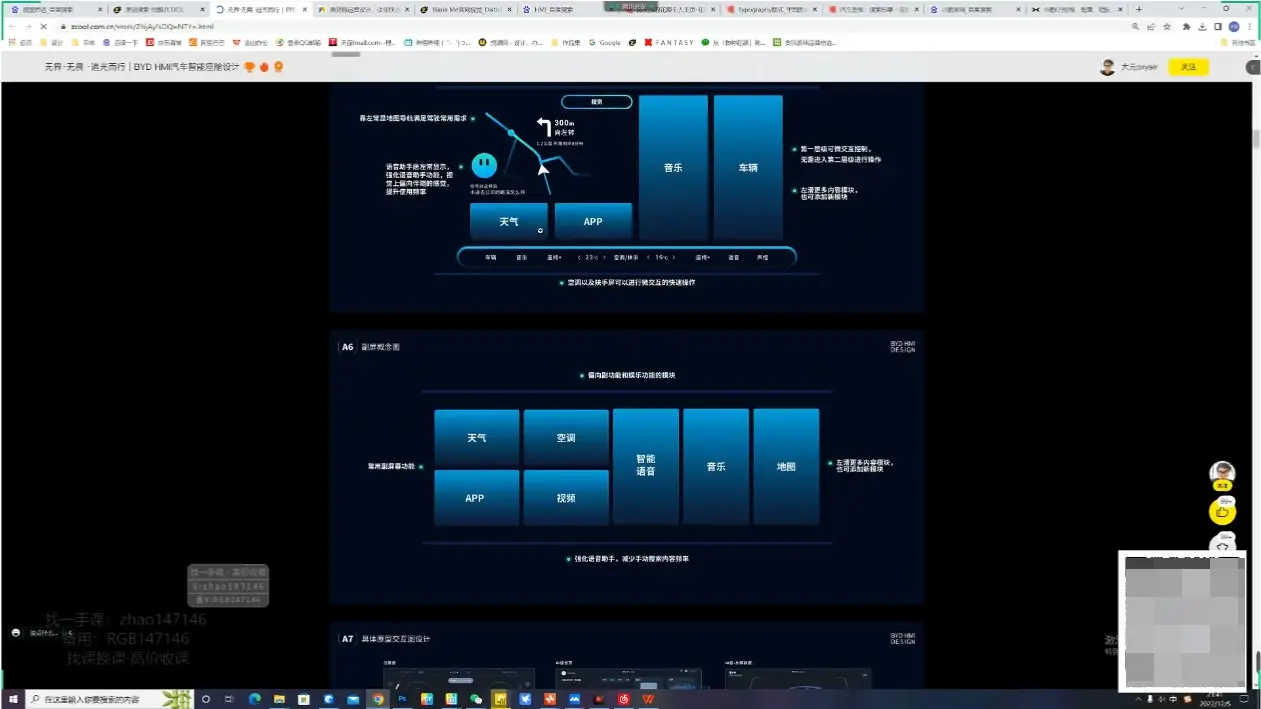
Task: Click the browser reload/stop button
Action: coord(43,26)
